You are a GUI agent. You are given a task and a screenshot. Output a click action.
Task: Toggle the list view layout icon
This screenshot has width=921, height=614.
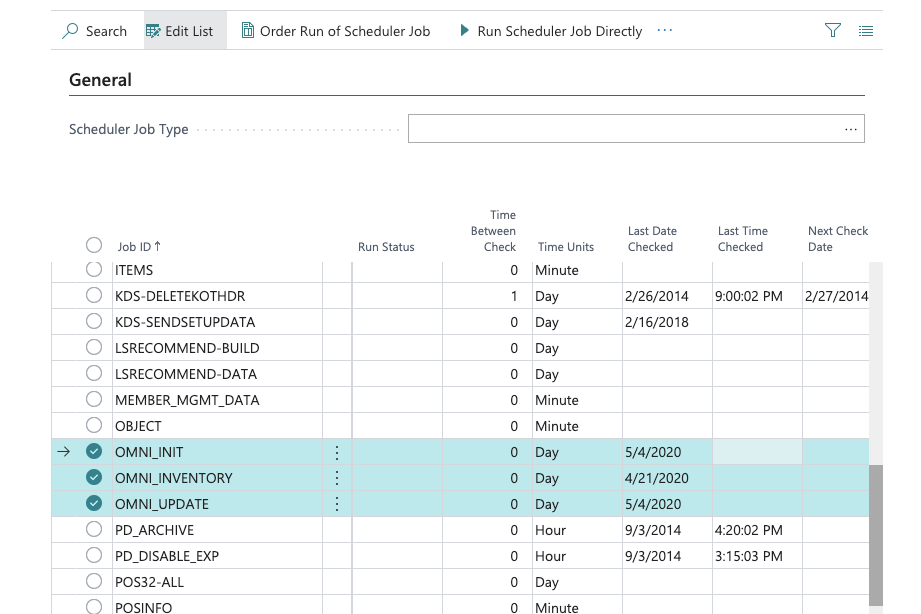[x=866, y=31]
